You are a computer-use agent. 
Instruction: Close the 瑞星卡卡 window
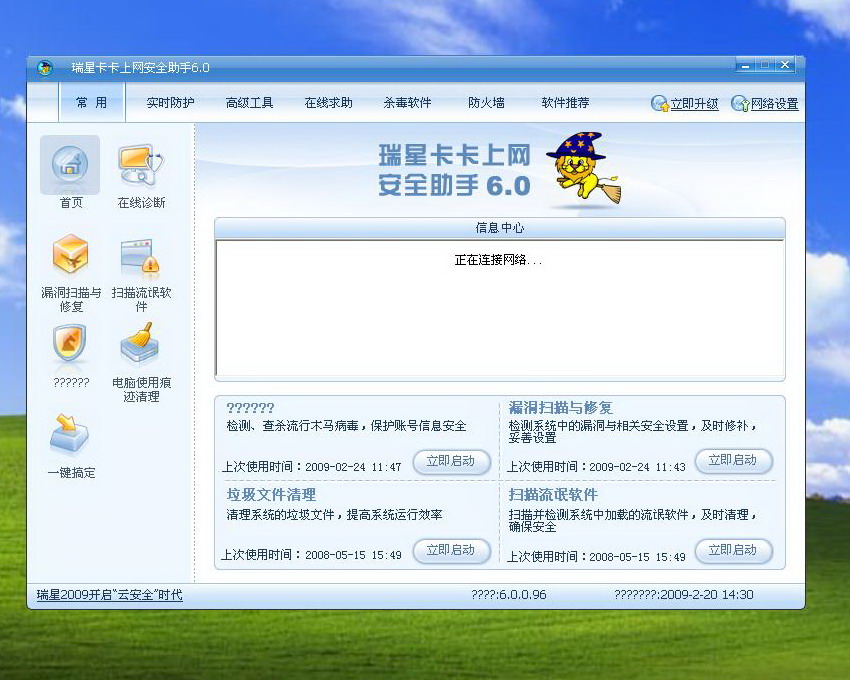(x=785, y=65)
